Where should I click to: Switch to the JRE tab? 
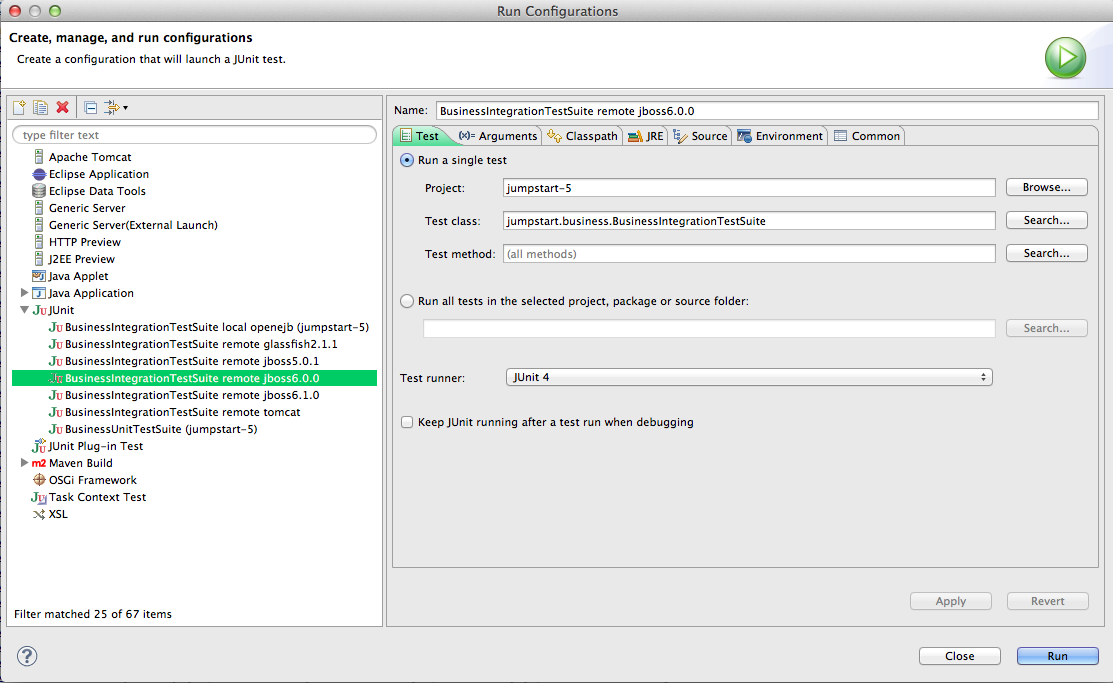point(645,136)
